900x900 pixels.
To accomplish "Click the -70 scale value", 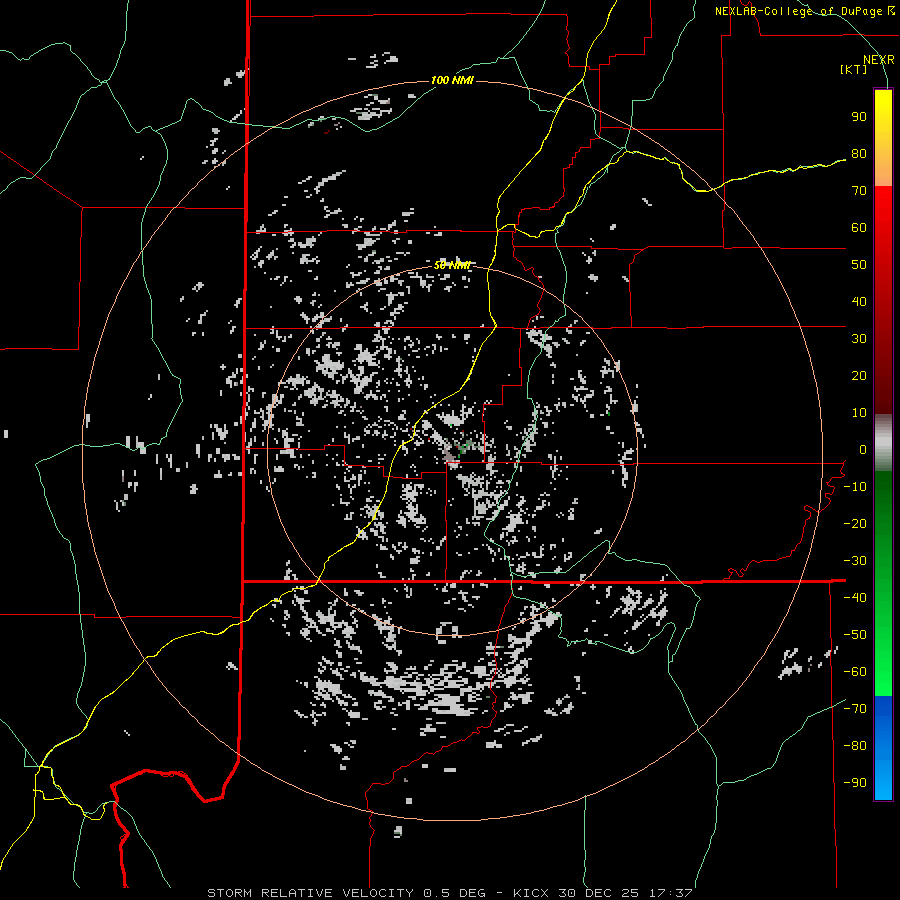I will click(x=855, y=709).
